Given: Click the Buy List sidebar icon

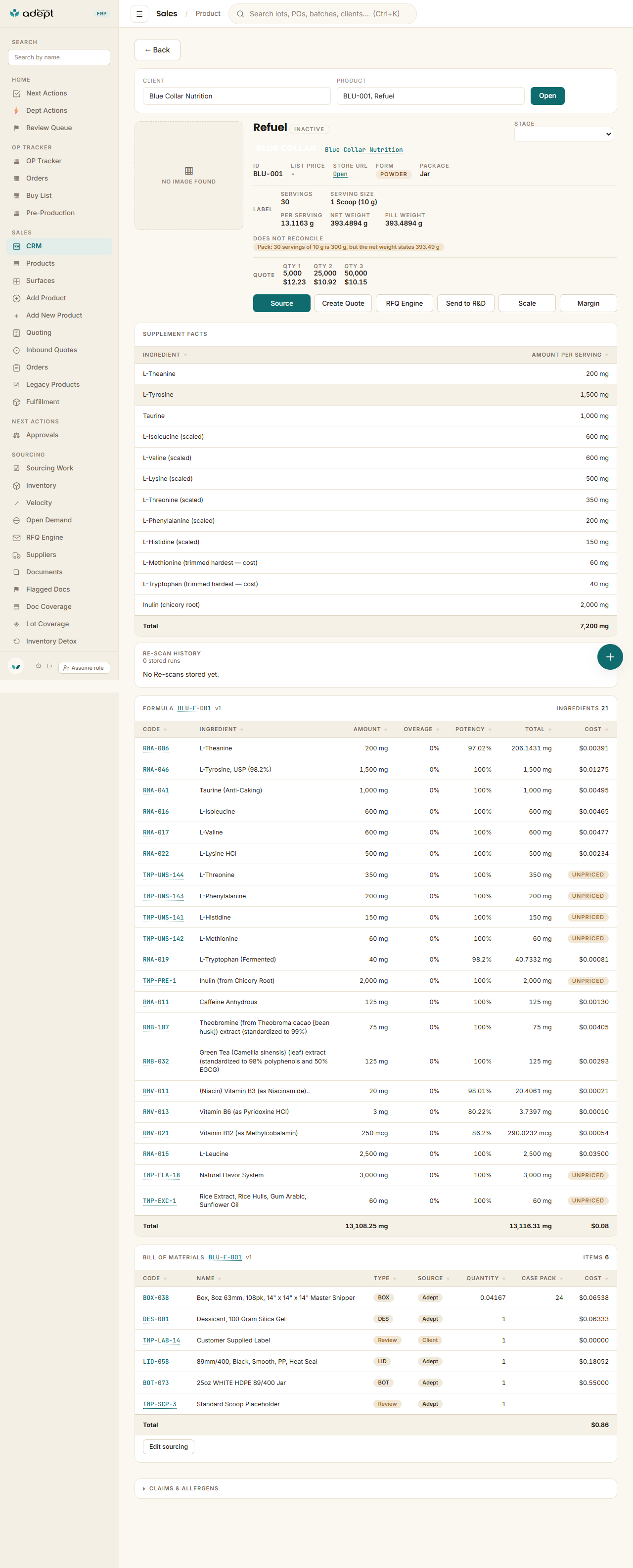Looking at the screenshot, I should tap(16, 196).
